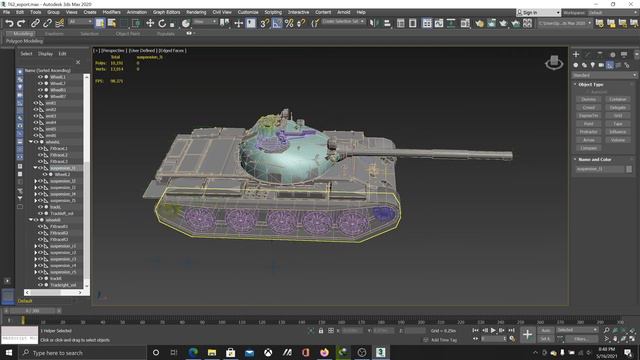The image size is (640, 360).
Task: Open the Select by Name dialog
Action: pyautogui.click(x=111, y=23)
